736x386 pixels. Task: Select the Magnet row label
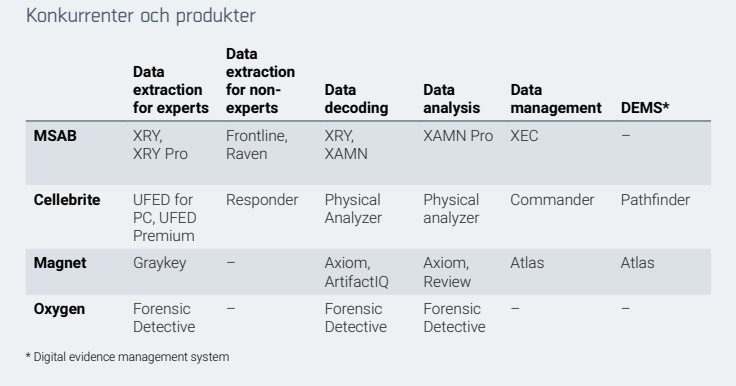point(60,262)
